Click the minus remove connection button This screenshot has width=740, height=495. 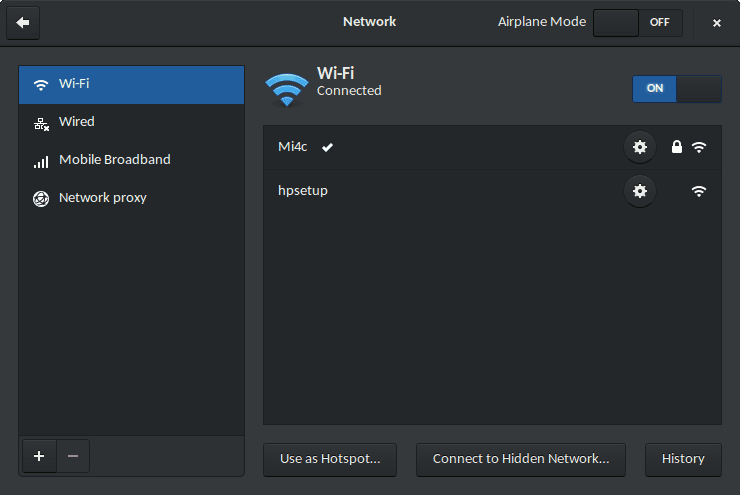click(x=73, y=456)
